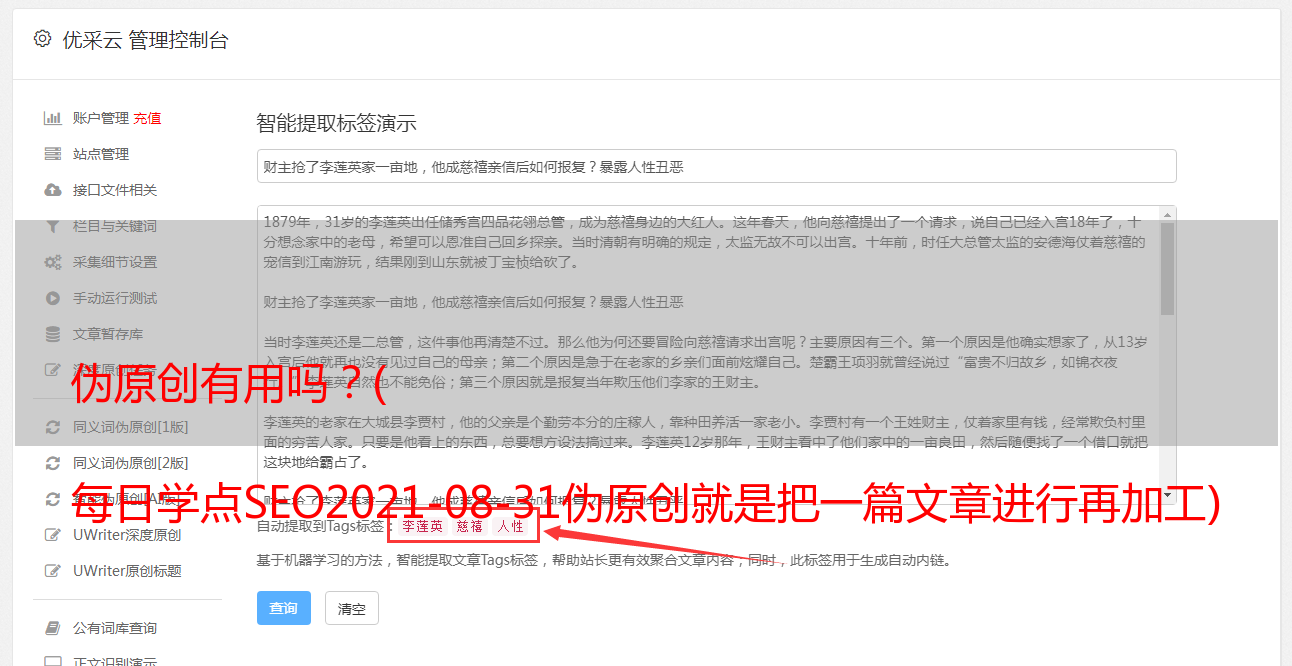Open the 站点管理 menu item
The height and width of the screenshot is (666, 1292).
pyautogui.click(x=101, y=154)
